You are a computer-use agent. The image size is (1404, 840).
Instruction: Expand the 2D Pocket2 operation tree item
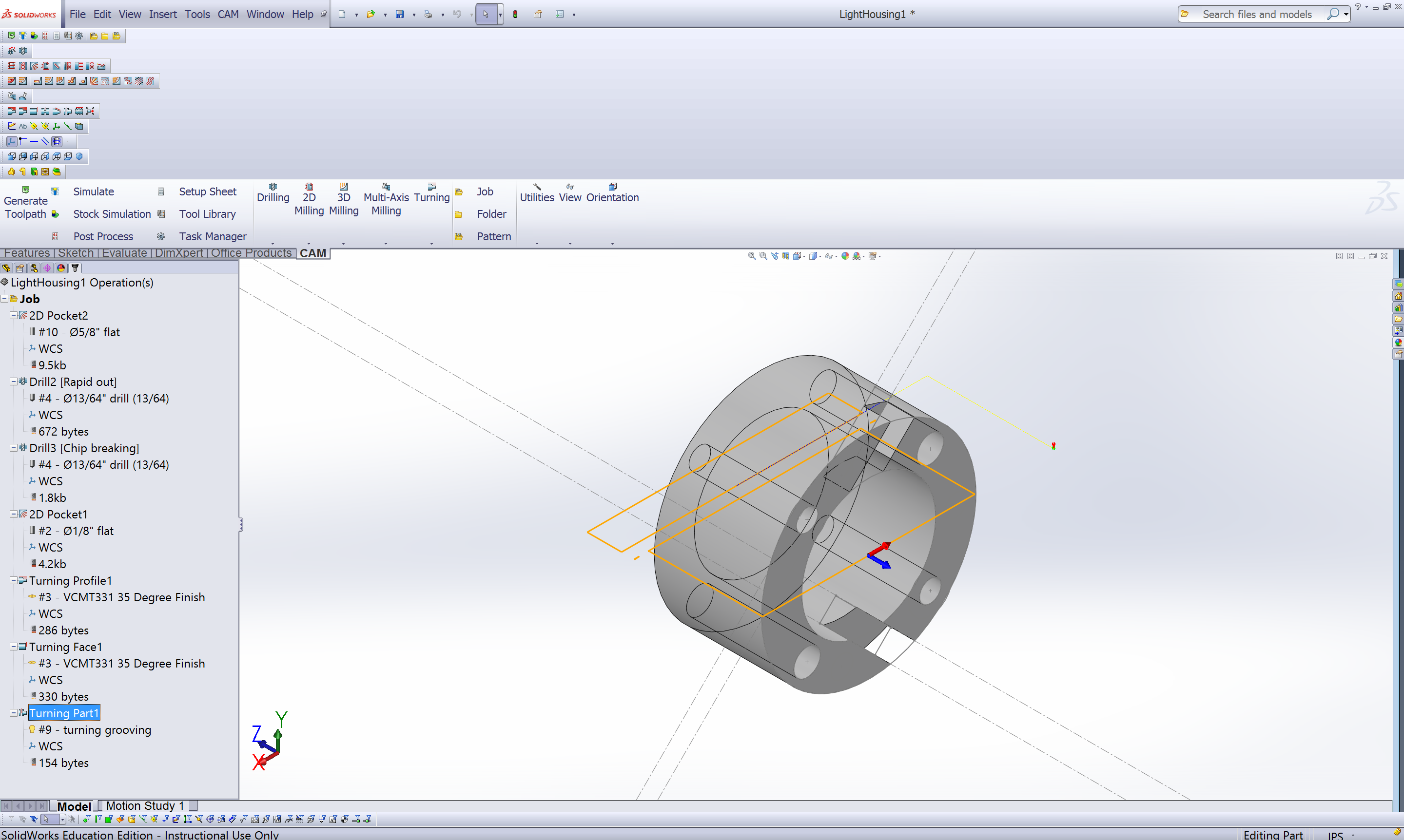pyautogui.click(x=14, y=315)
